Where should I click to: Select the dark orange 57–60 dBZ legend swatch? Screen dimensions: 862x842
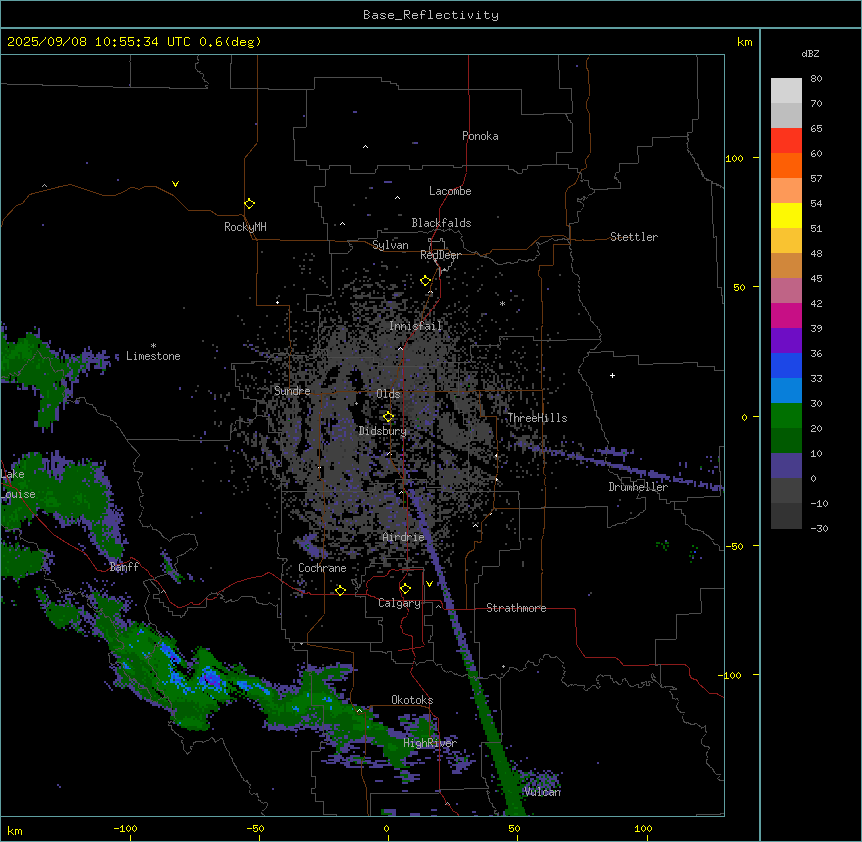point(786,165)
